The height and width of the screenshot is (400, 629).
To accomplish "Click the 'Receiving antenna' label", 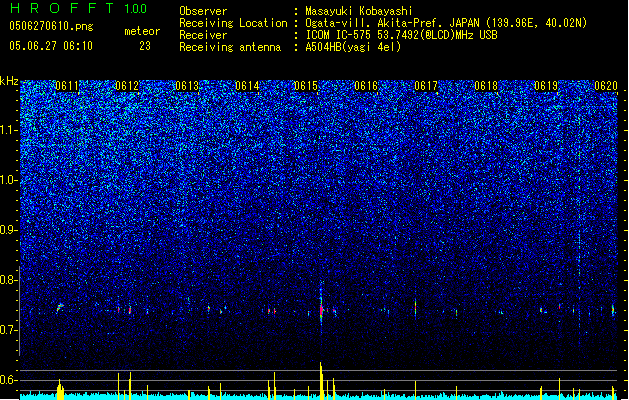I will coord(230,47).
